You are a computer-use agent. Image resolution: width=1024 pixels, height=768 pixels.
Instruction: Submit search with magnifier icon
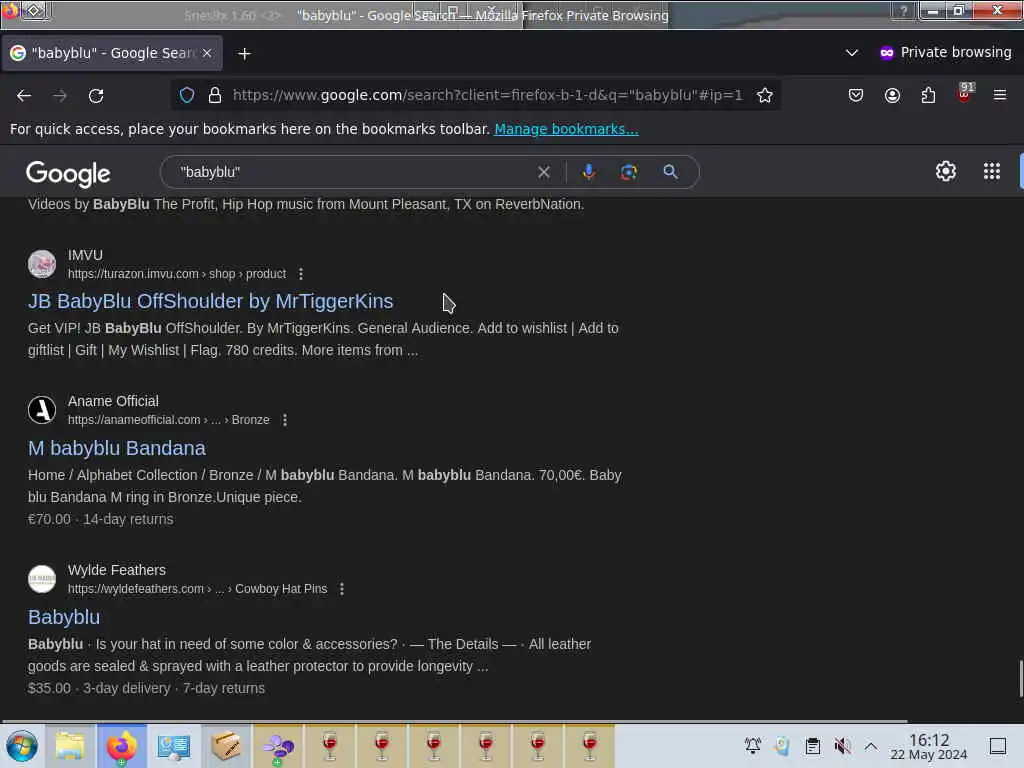click(x=670, y=172)
